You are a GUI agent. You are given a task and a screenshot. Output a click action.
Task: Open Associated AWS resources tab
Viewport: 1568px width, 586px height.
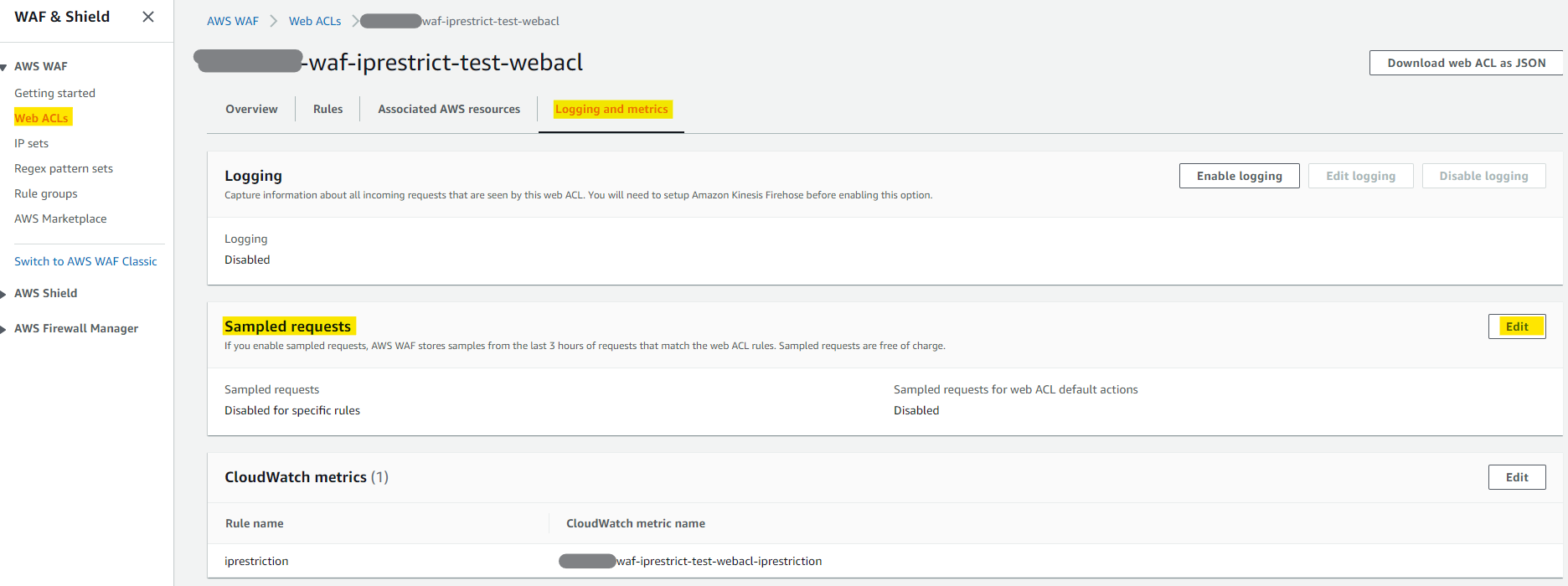click(x=449, y=109)
